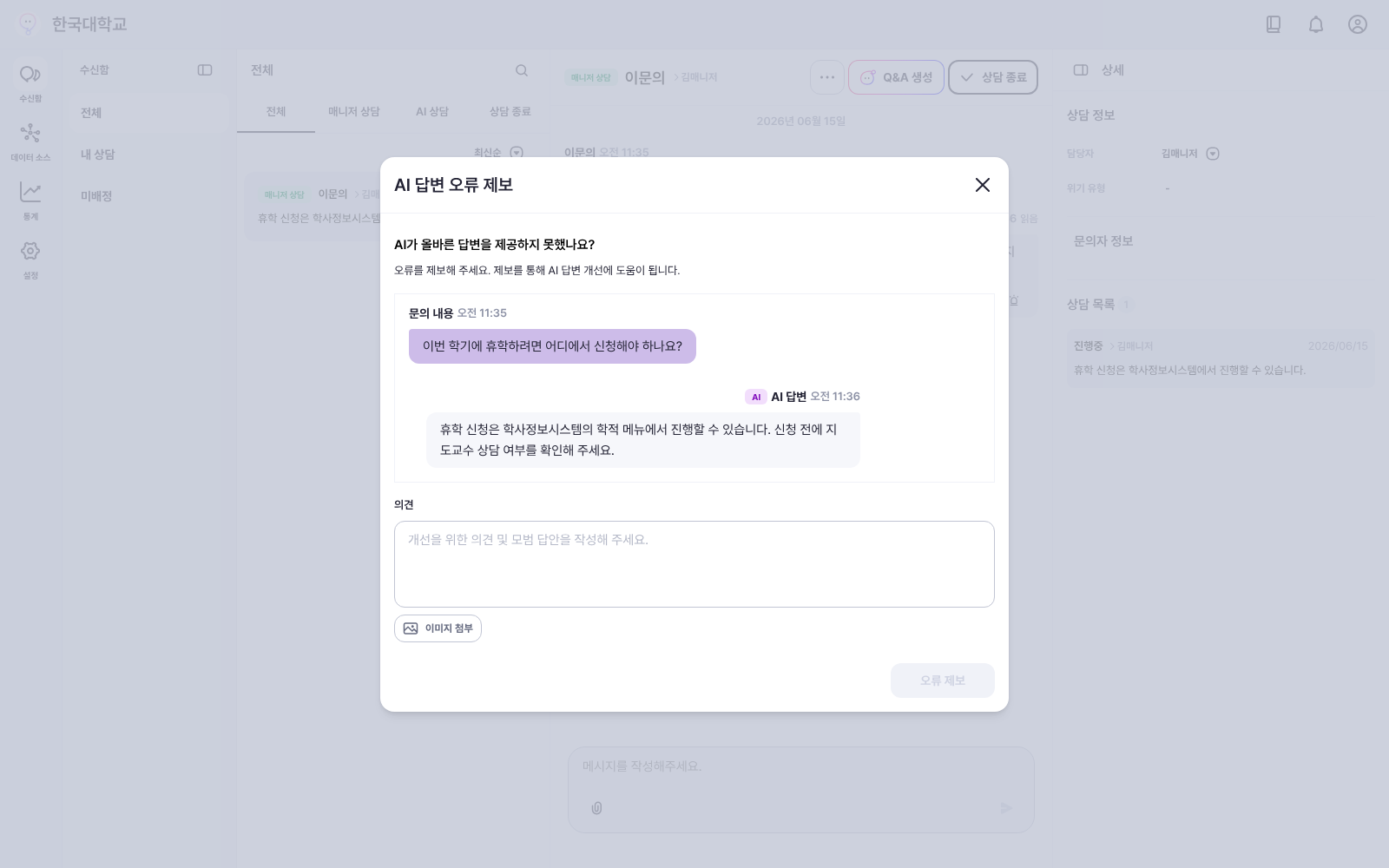Close the AI 답변 오류 제보 dialog
Viewport: 1389px width, 868px height.
click(x=982, y=185)
